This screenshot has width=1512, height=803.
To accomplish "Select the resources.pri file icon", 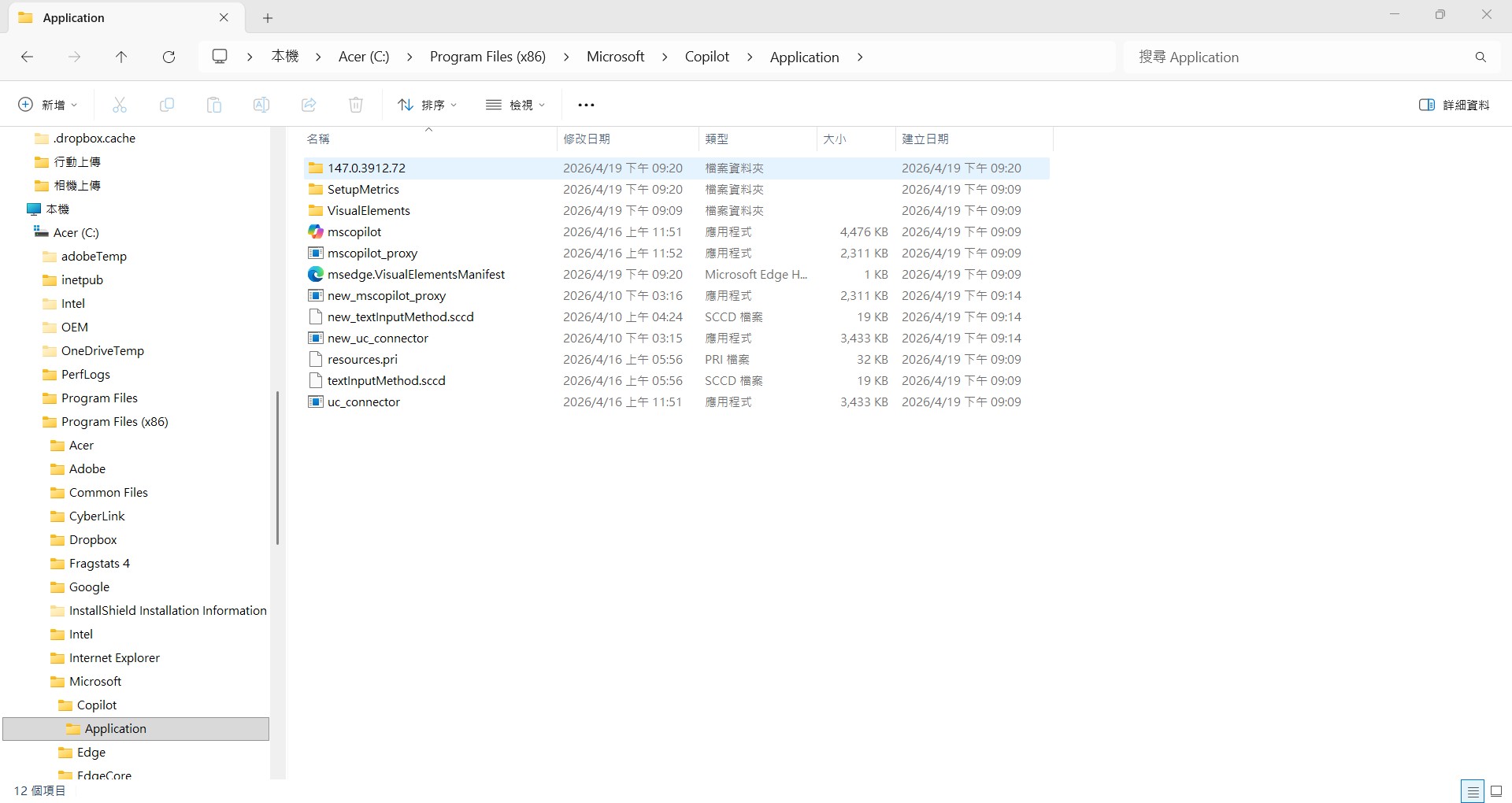I will click(316, 359).
